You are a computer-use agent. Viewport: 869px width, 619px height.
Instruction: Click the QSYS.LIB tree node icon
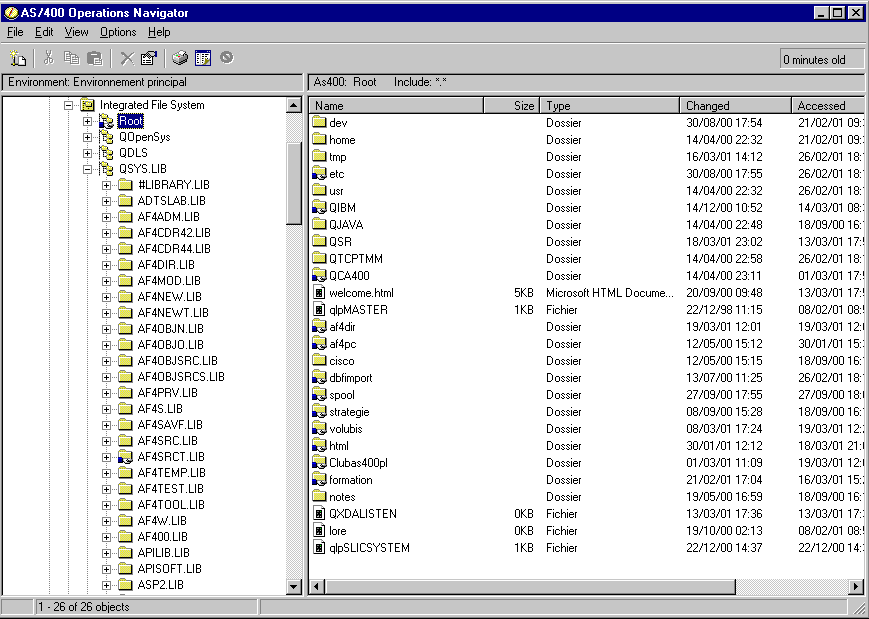[106, 168]
